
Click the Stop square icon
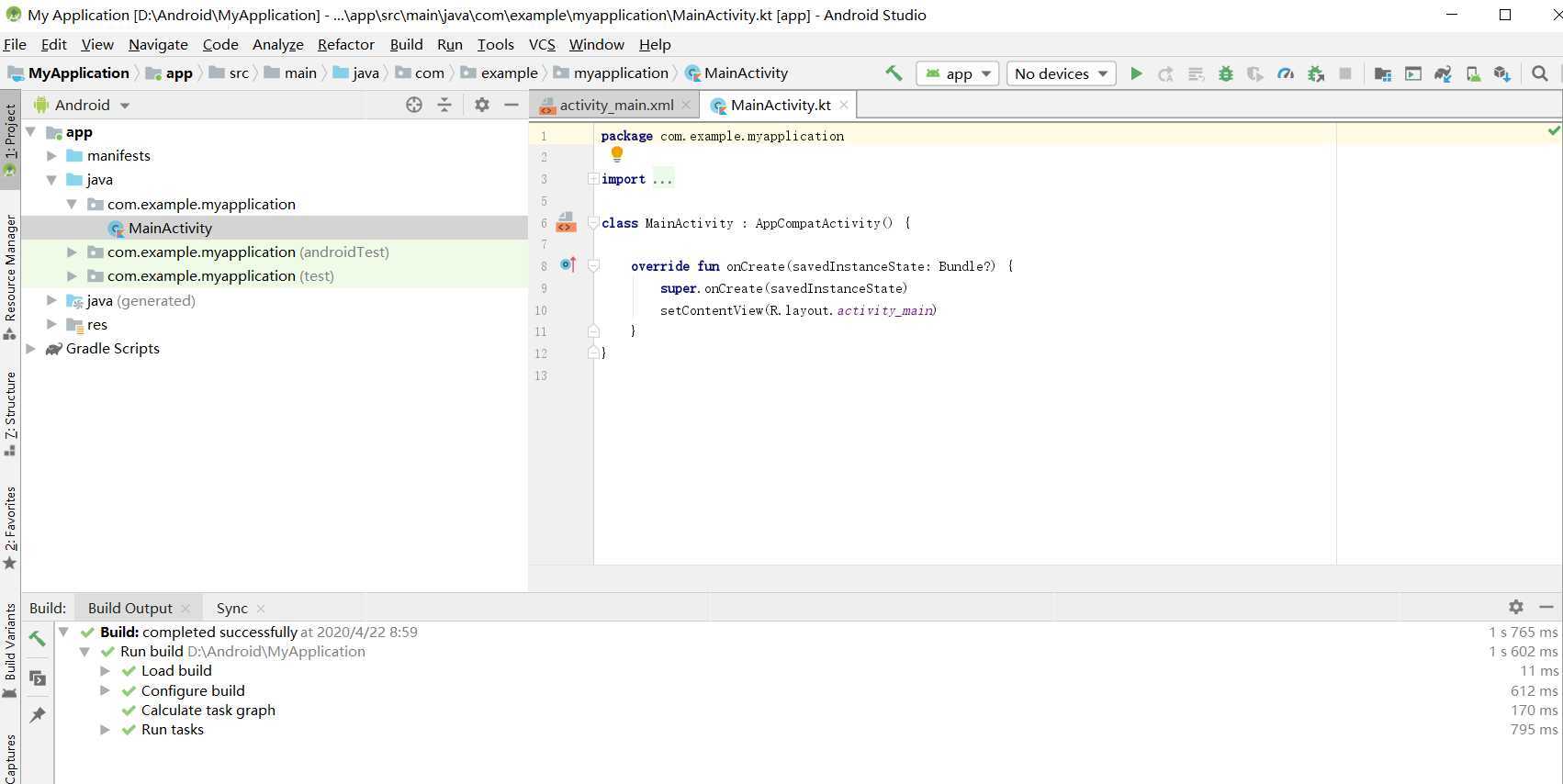coord(1345,73)
